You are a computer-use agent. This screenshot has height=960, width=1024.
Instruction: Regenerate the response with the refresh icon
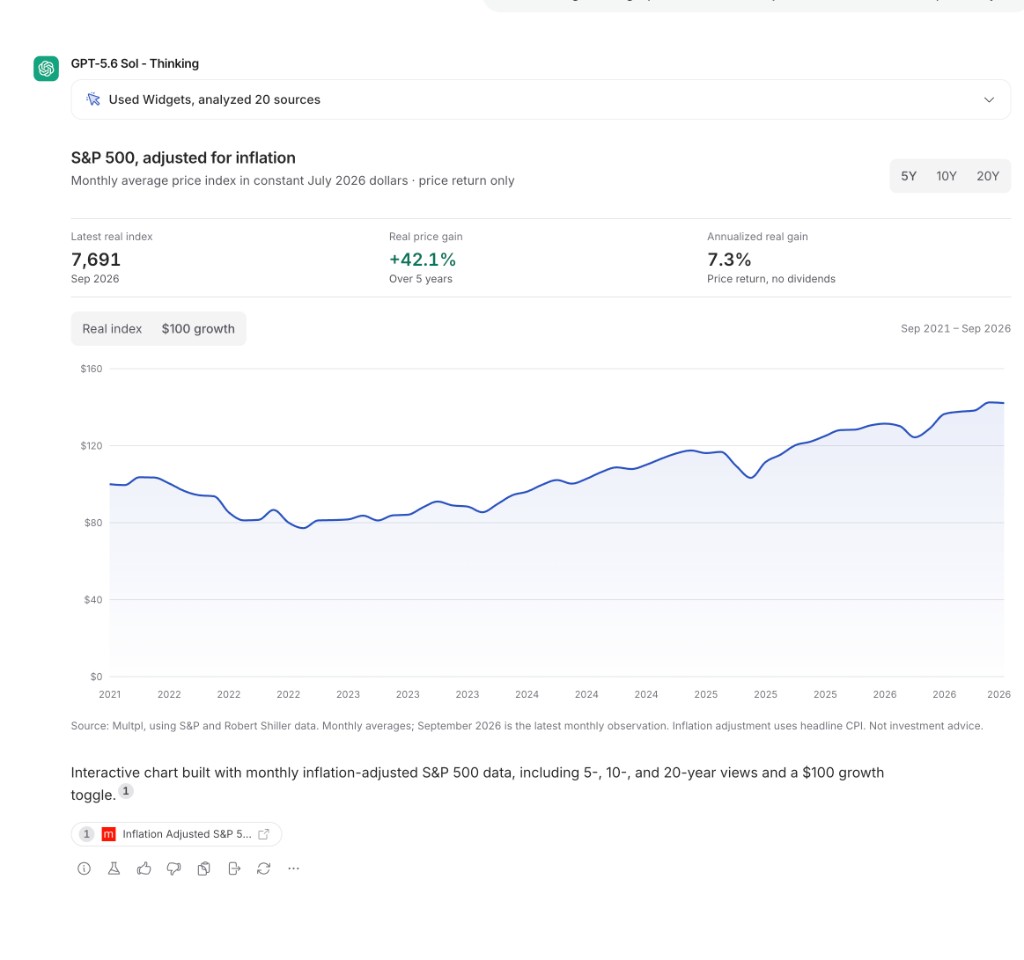coord(264,869)
